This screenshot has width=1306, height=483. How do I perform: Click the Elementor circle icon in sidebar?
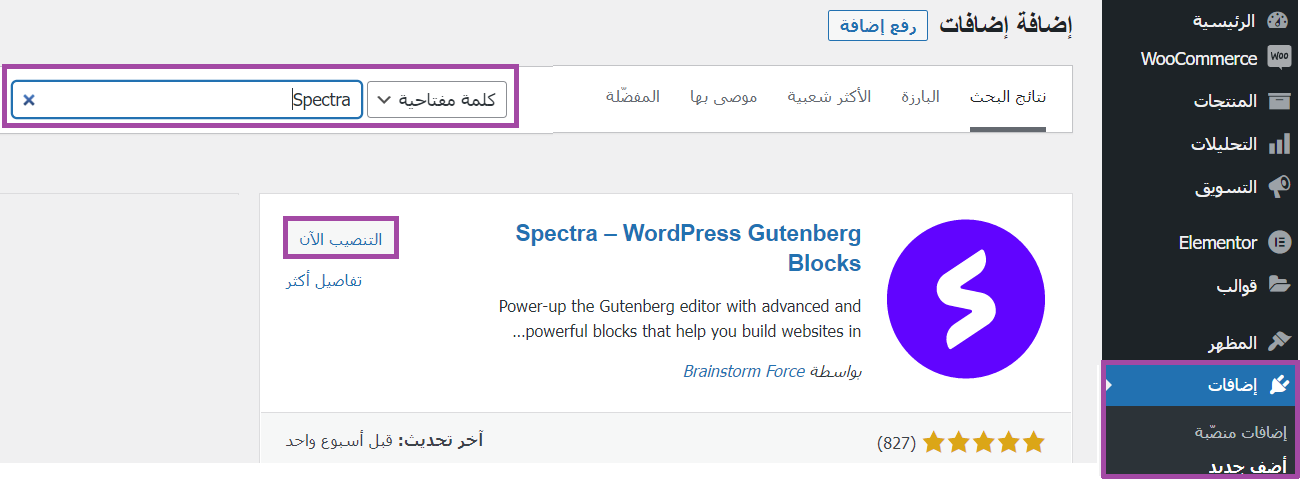(x=1278, y=242)
